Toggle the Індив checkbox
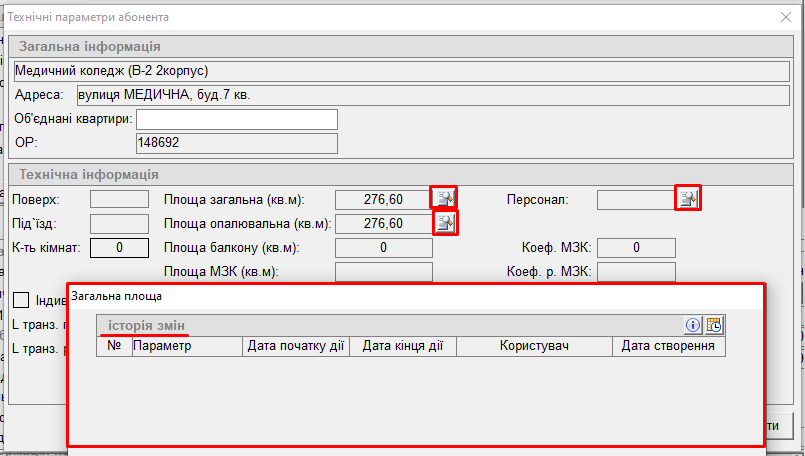Screen dimensions: 805x456 click(x=21, y=300)
